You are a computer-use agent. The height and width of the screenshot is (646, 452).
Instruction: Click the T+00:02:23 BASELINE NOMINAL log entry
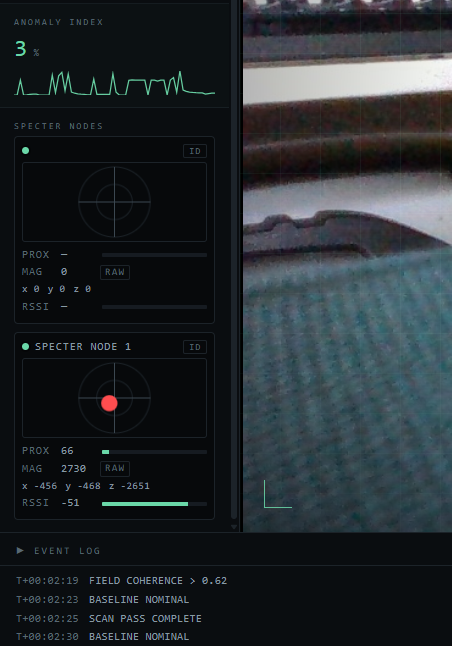103,600
